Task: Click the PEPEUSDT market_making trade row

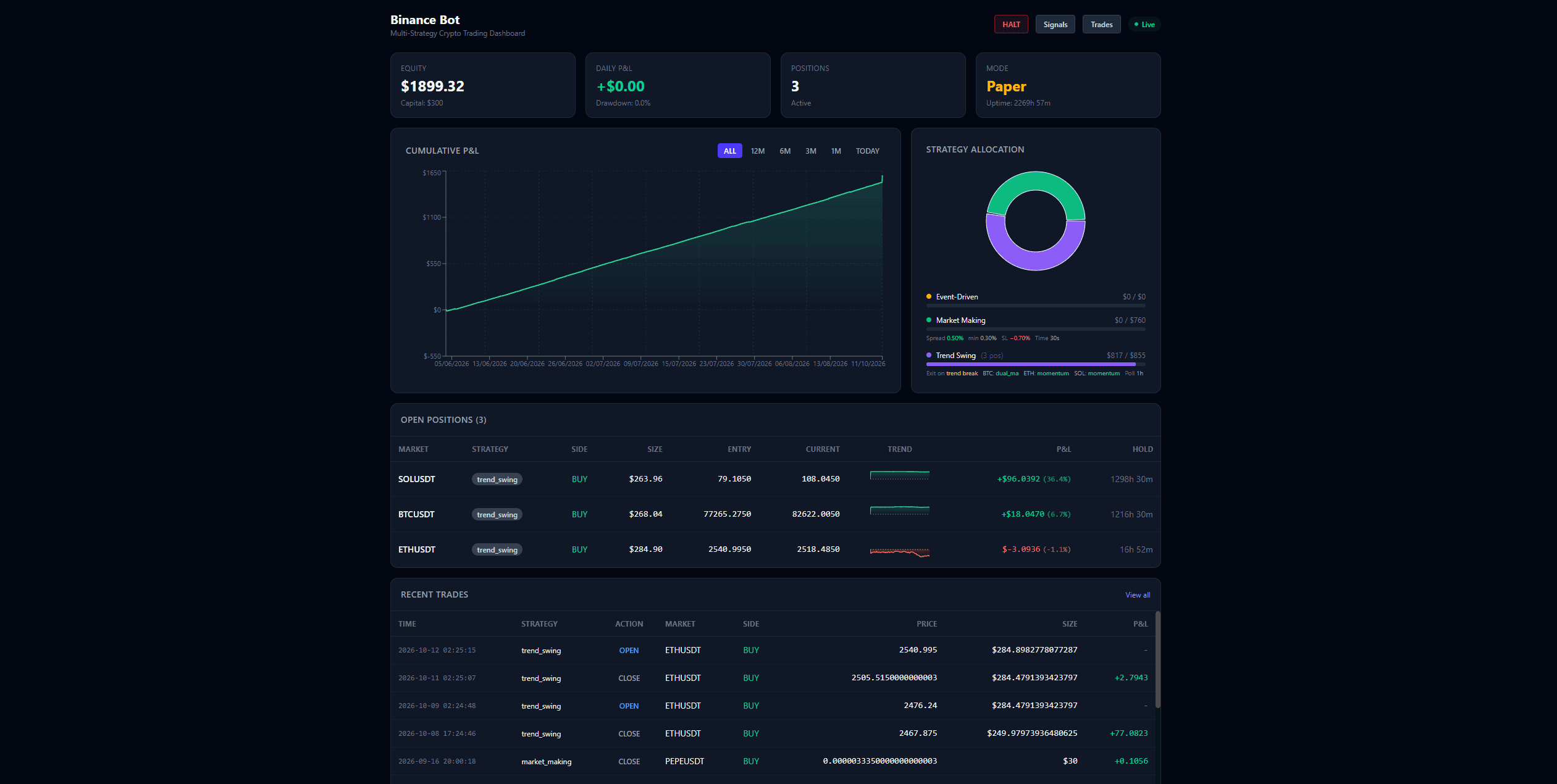Action: [773, 761]
